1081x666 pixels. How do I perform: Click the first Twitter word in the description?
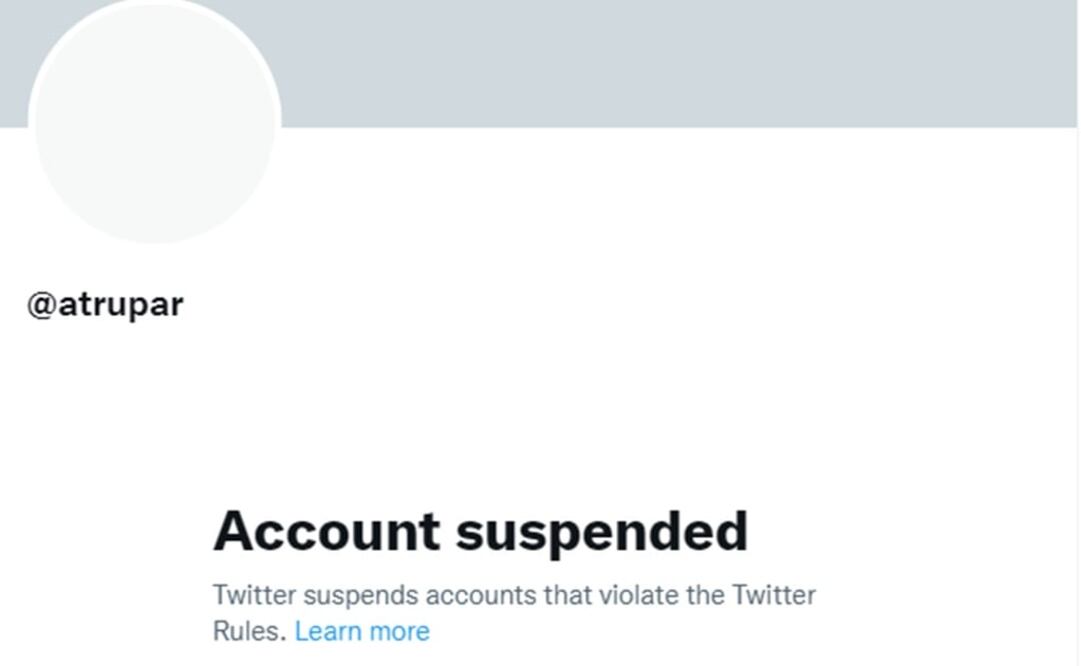tap(254, 595)
